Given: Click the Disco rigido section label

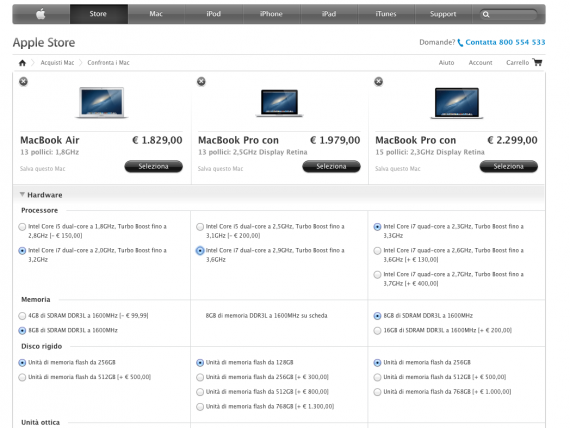Looking at the screenshot, I should pos(41,347).
